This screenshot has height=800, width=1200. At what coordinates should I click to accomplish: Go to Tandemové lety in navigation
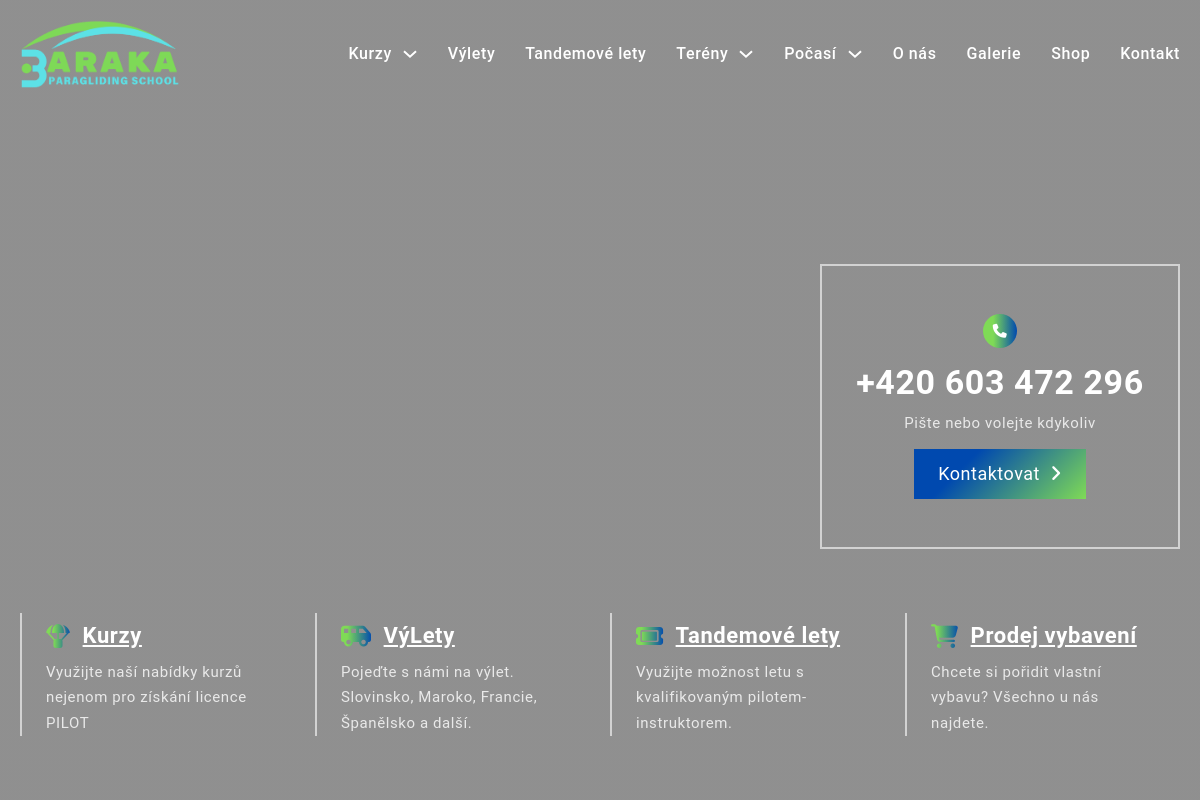coord(585,54)
